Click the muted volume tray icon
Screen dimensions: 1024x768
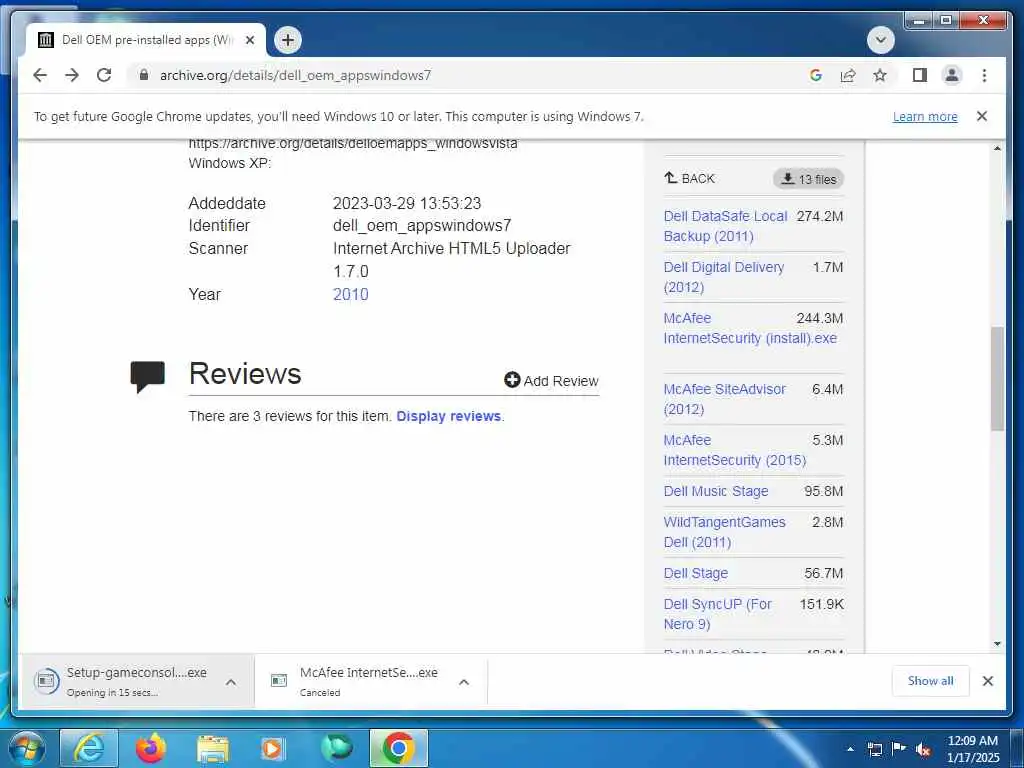(x=923, y=750)
